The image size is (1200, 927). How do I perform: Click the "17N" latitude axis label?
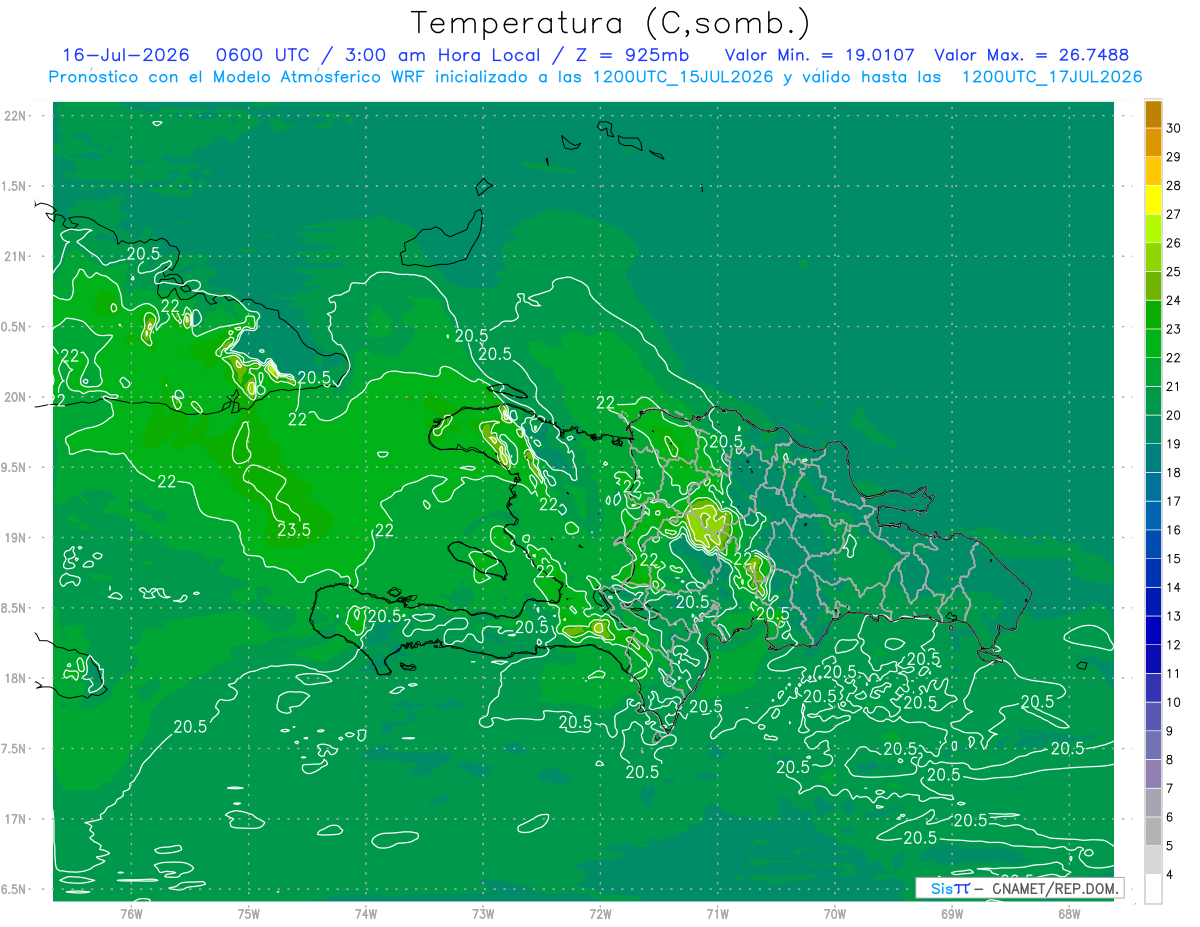pos(14,819)
